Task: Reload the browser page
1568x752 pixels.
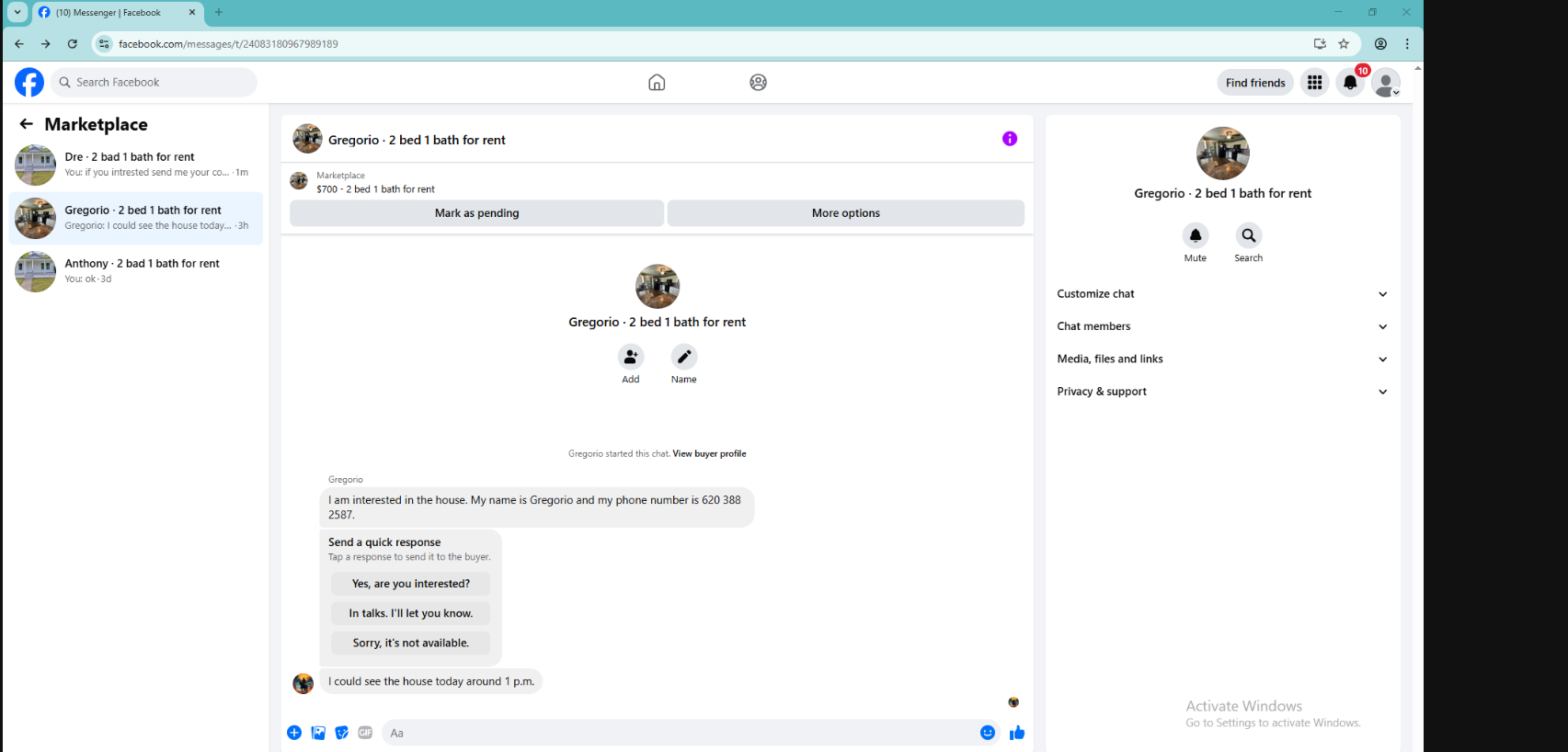Action: tap(73, 43)
